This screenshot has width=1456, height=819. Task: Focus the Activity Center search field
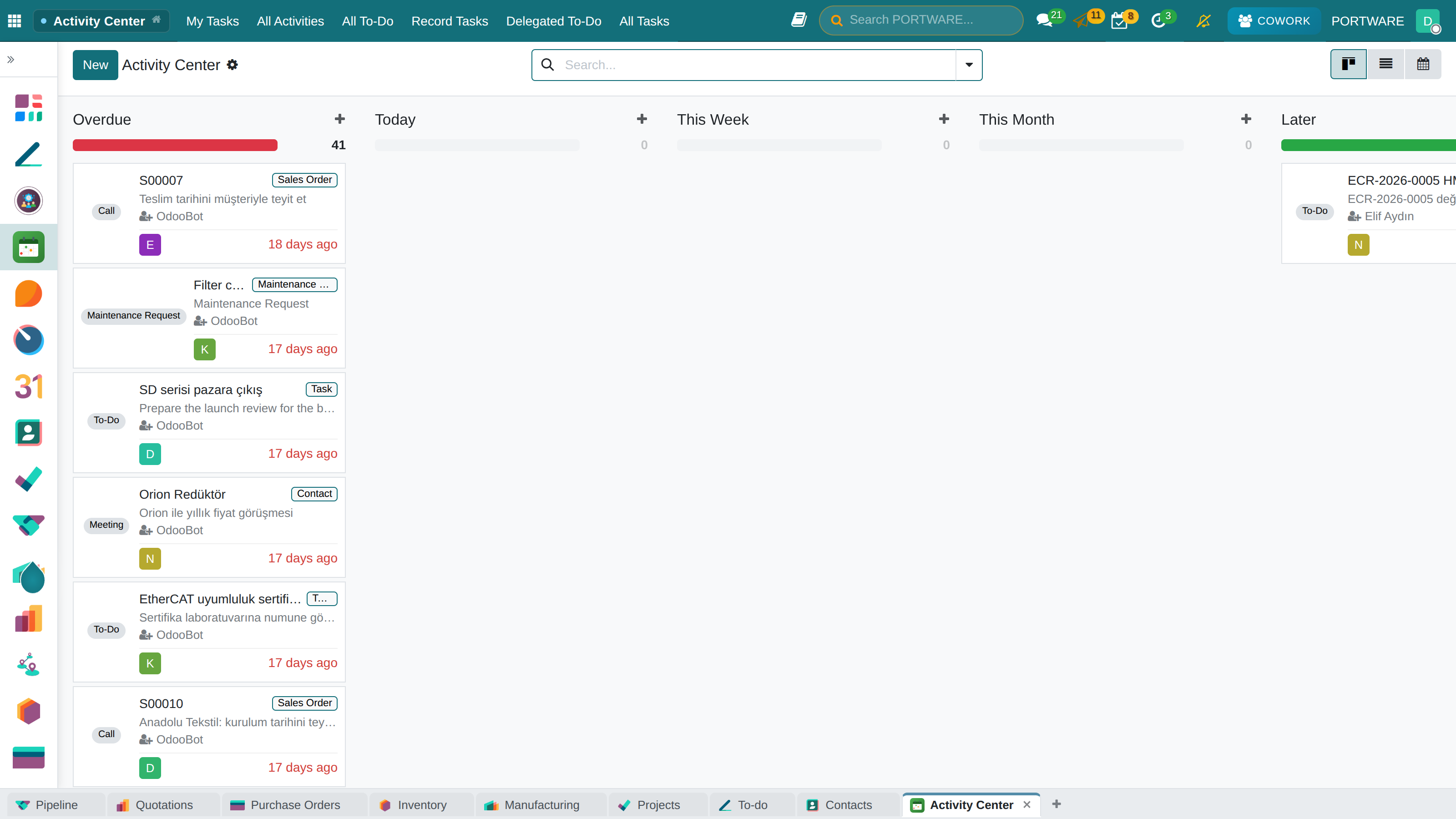(758, 65)
